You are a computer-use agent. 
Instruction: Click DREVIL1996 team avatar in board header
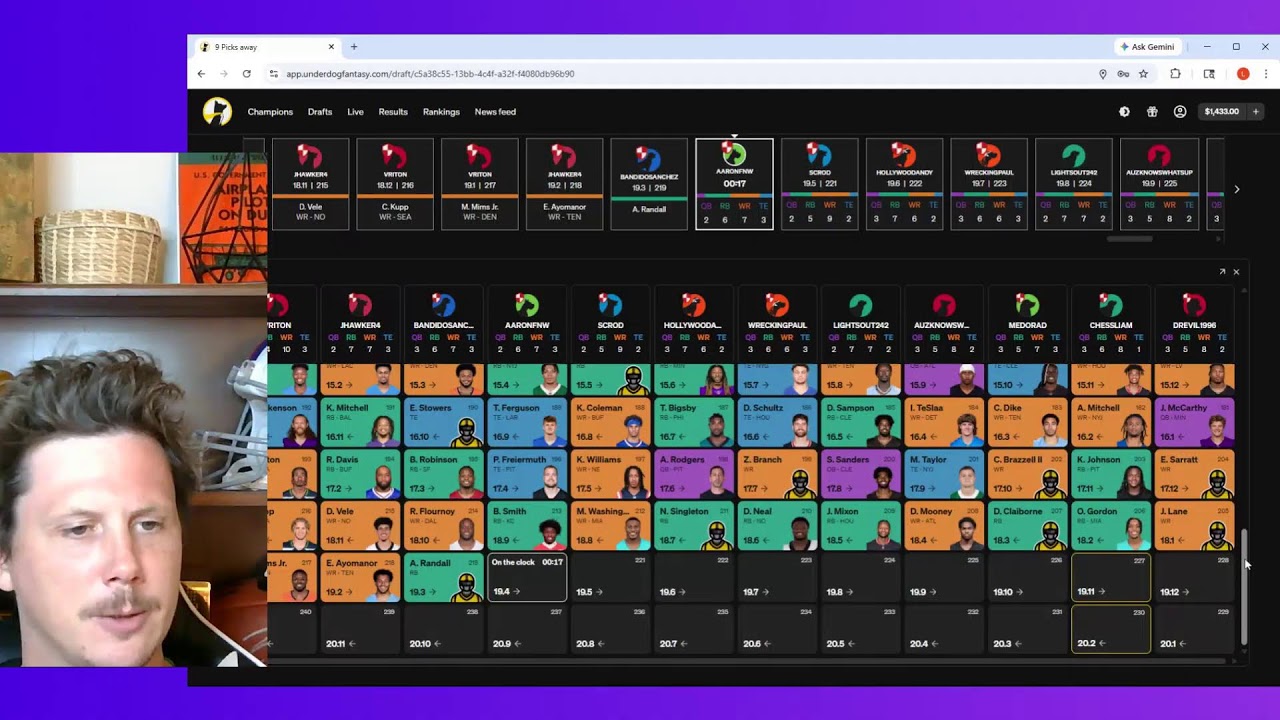pyautogui.click(x=1194, y=305)
